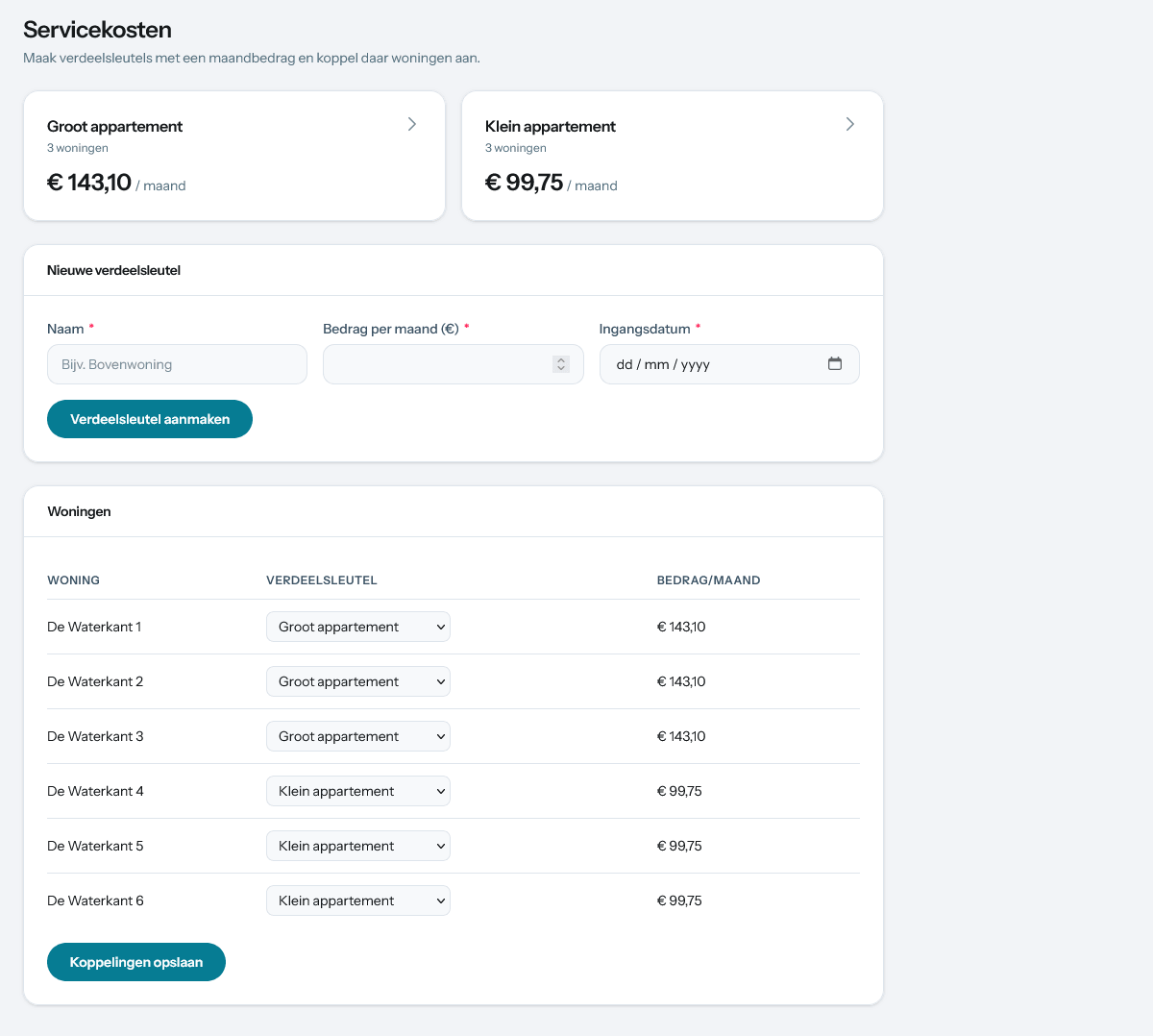Open verdeelsleutel dropdown for De Waterkant 3
Image resolution: width=1153 pixels, height=1036 pixels.
tap(358, 736)
